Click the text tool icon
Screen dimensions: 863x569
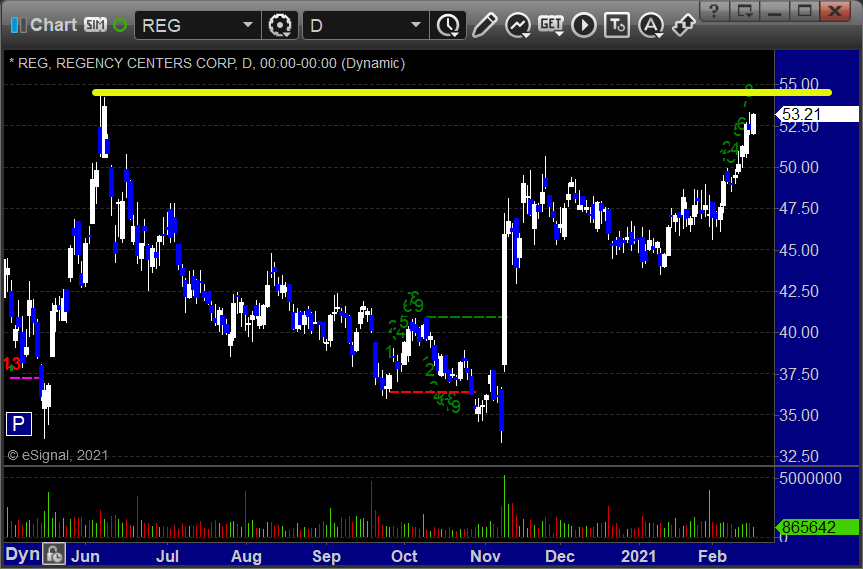pyautogui.click(x=617, y=25)
